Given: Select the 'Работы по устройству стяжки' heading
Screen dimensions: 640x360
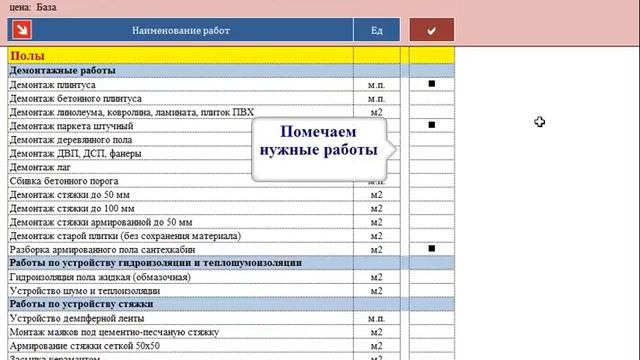Looking at the screenshot, I should (x=82, y=304).
